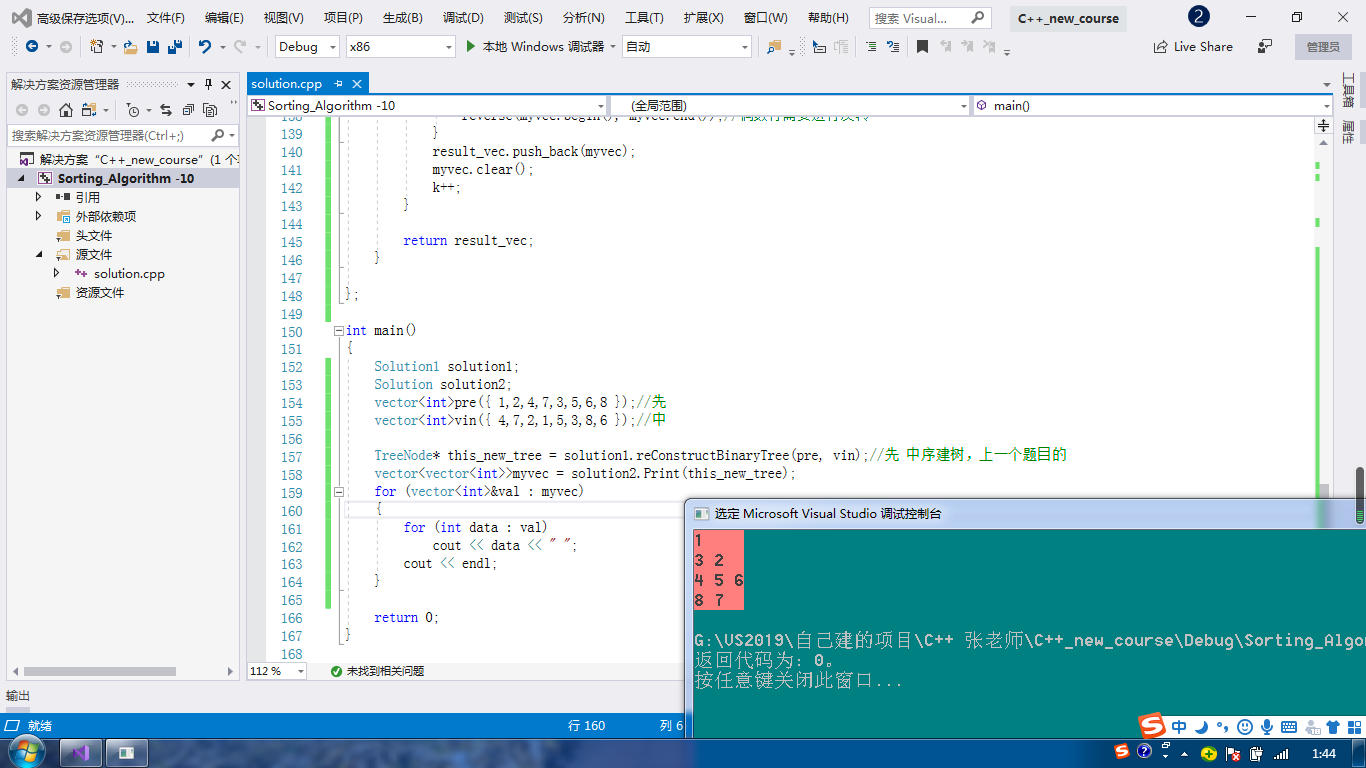This screenshot has height=768, width=1366.
Task: Expand the 引用 tree node
Action: click(x=38, y=197)
